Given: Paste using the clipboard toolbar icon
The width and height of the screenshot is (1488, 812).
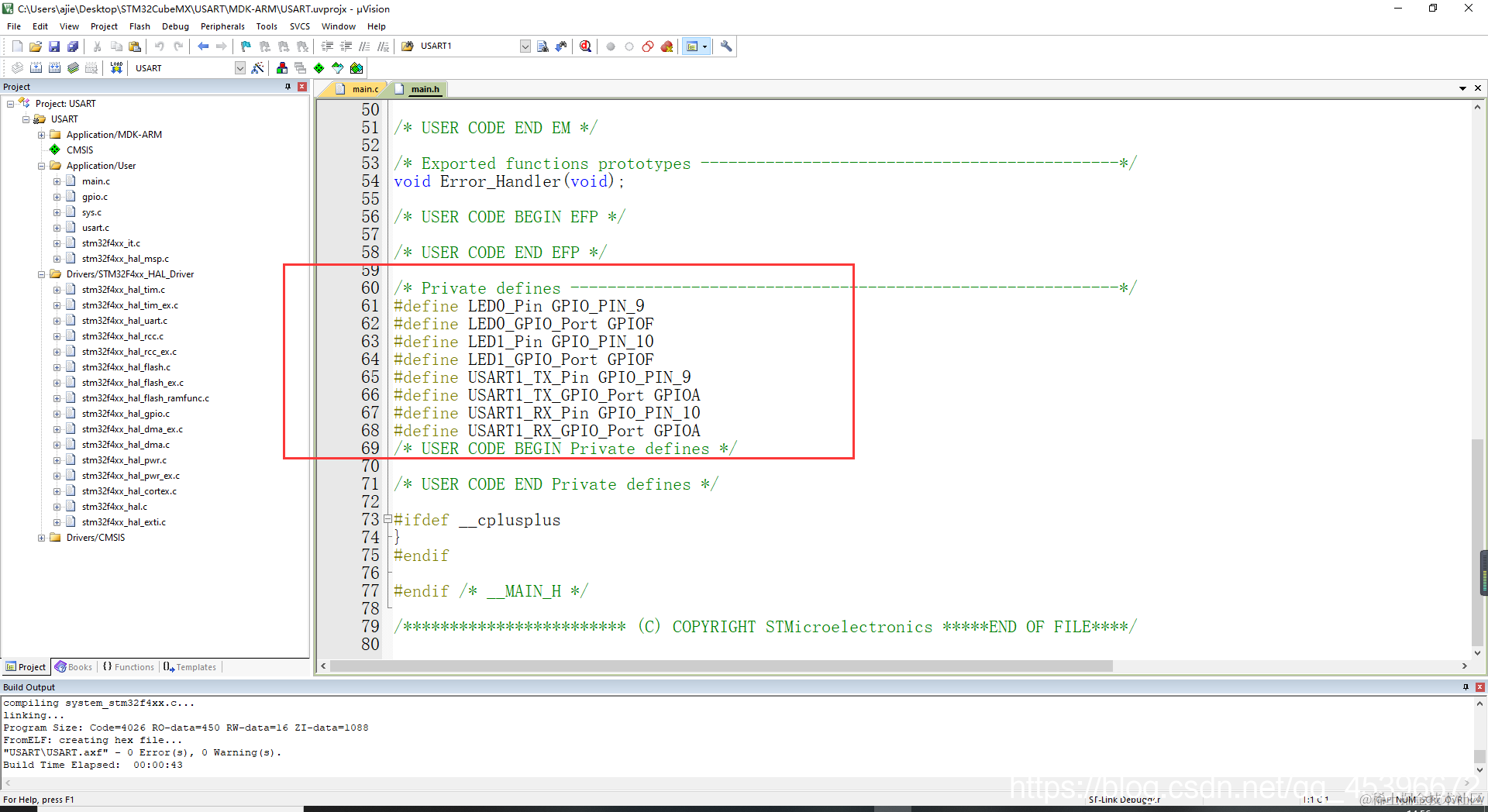Looking at the screenshot, I should (135, 46).
